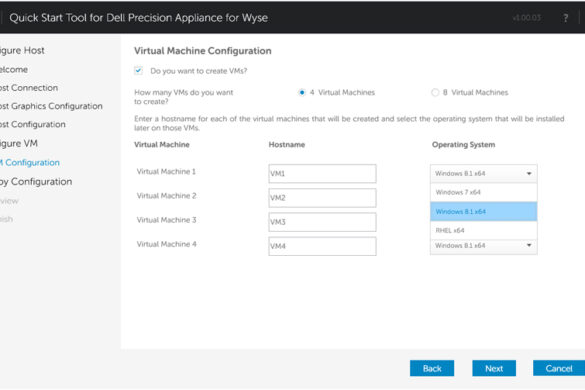The image size is (585, 390).
Task: Toggle the 'Do you want to create VMs?' checkbox
Action: (x=138, y=71)
